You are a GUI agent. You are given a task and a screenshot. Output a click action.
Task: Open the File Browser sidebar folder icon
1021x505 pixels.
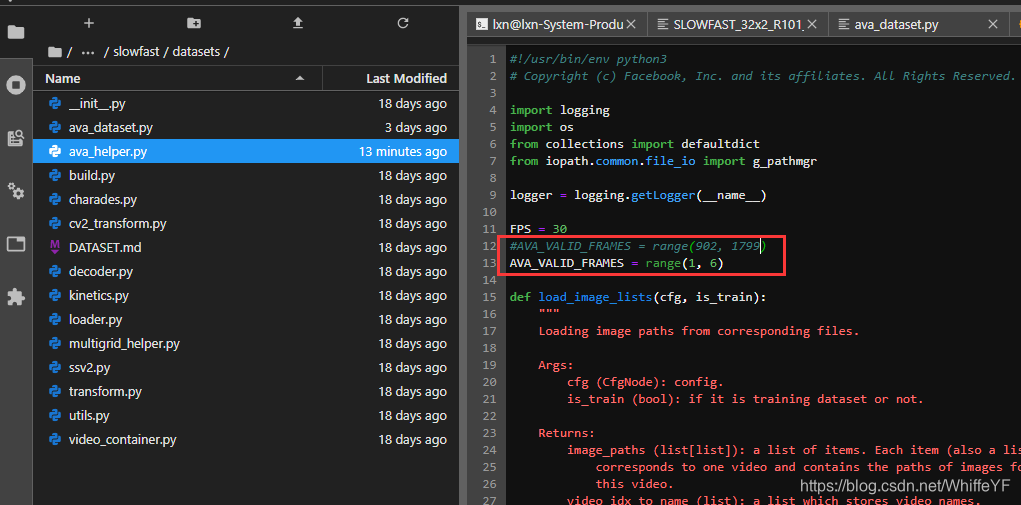pyautogui.click(x=16, y=32)
